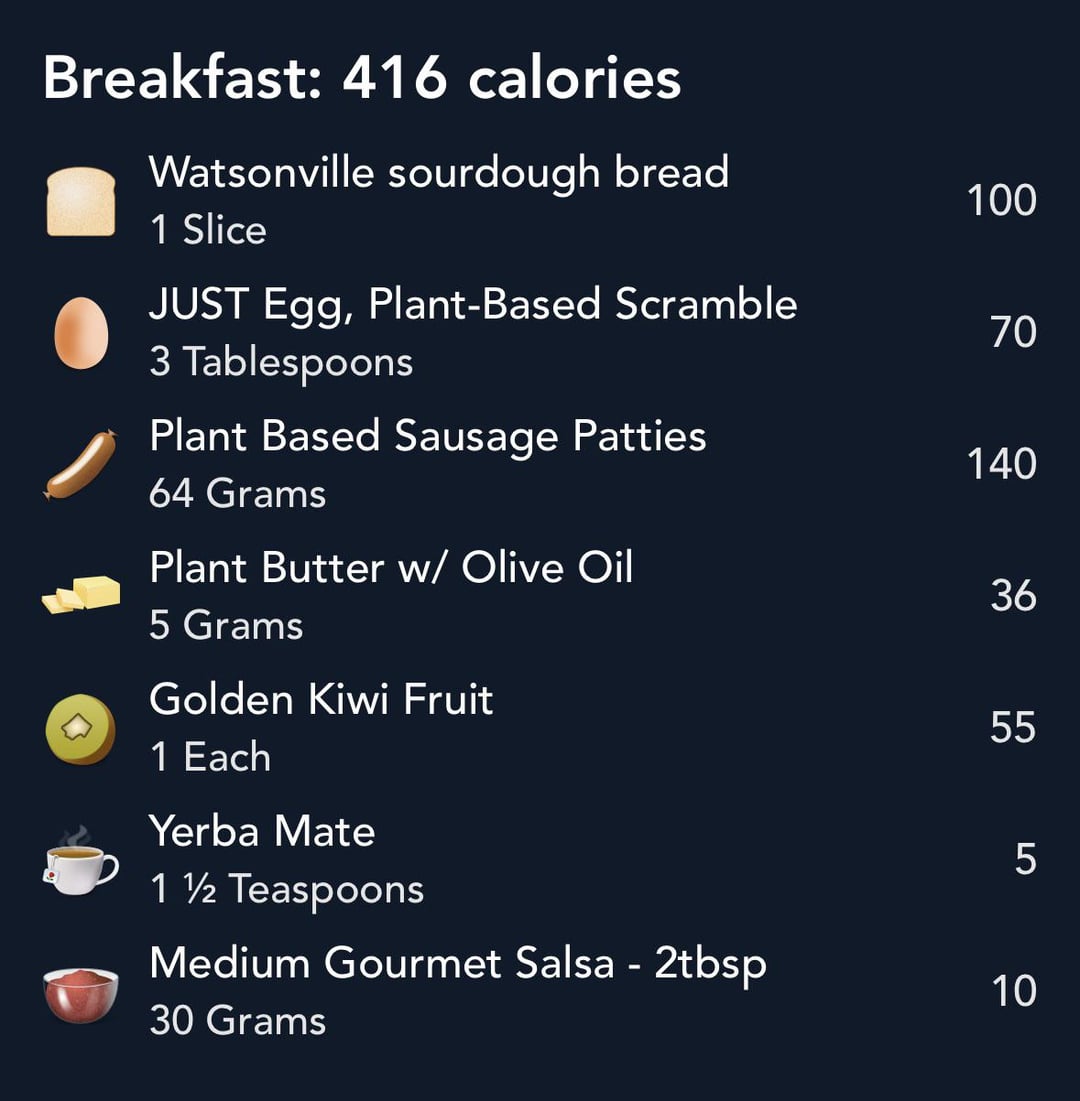Select the Yerba Mate tea cup icon
Image resolution: width=1080 pixels, height=1101 pixels.
[81, 860]
